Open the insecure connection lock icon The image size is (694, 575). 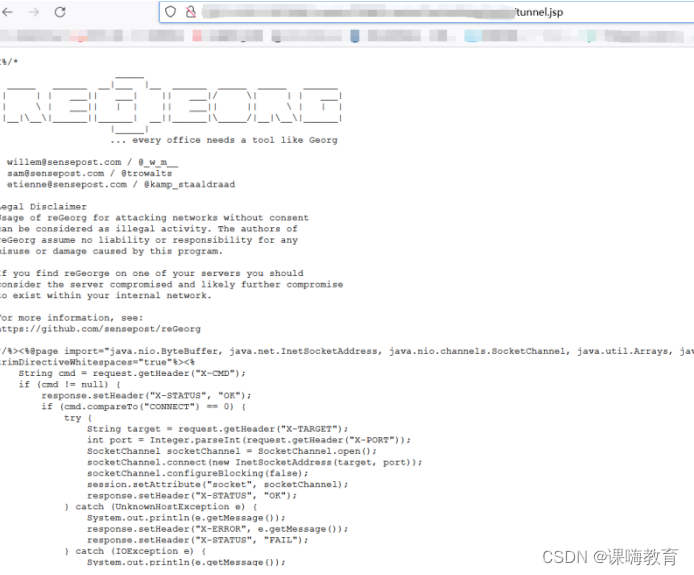[x=191, y=12]
